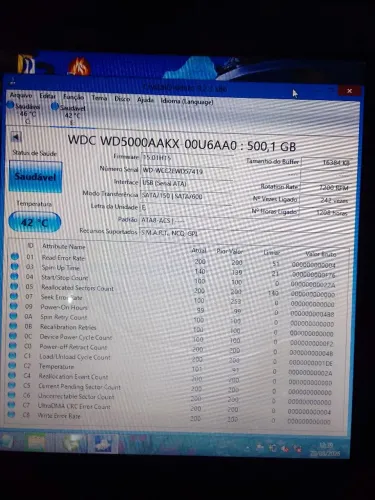Click the Start button on taskbar
This screenshot has height=500, width=375.
click(x=6, y=442)
